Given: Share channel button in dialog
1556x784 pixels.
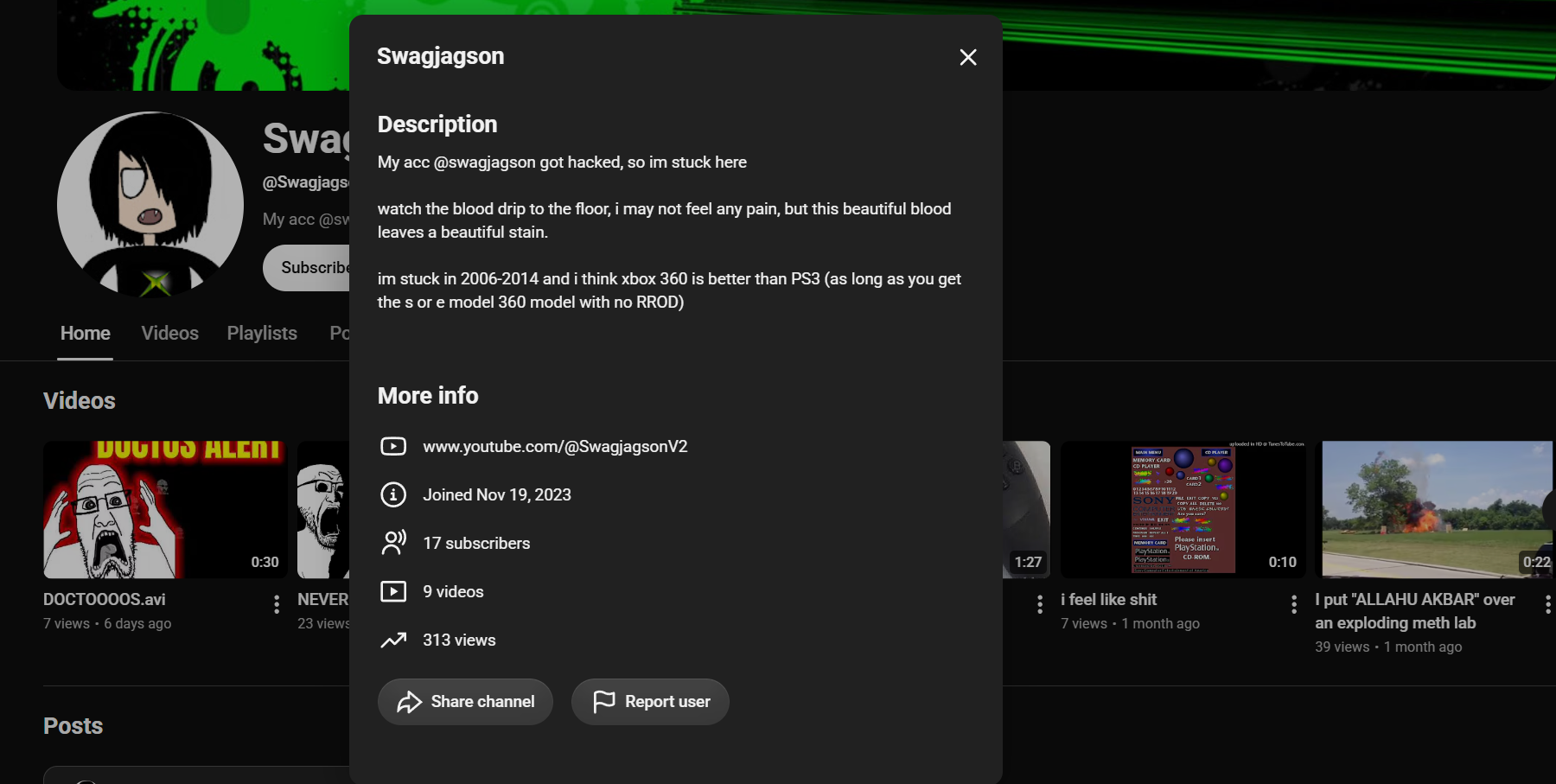Looking at the screenshot, I should [x=465, y=702].
